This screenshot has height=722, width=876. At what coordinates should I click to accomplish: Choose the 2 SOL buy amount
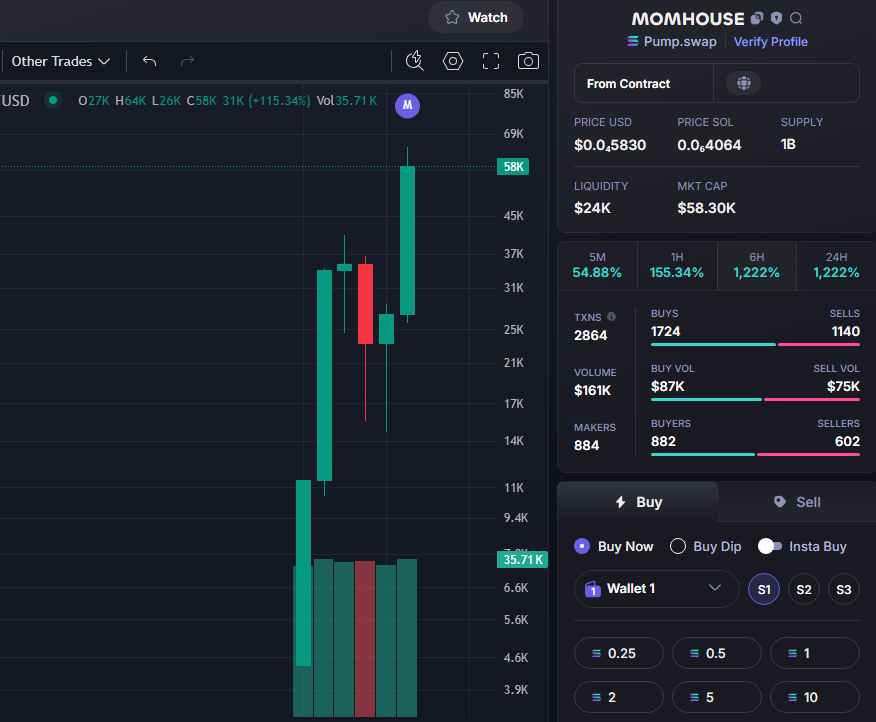click(618, 697)
